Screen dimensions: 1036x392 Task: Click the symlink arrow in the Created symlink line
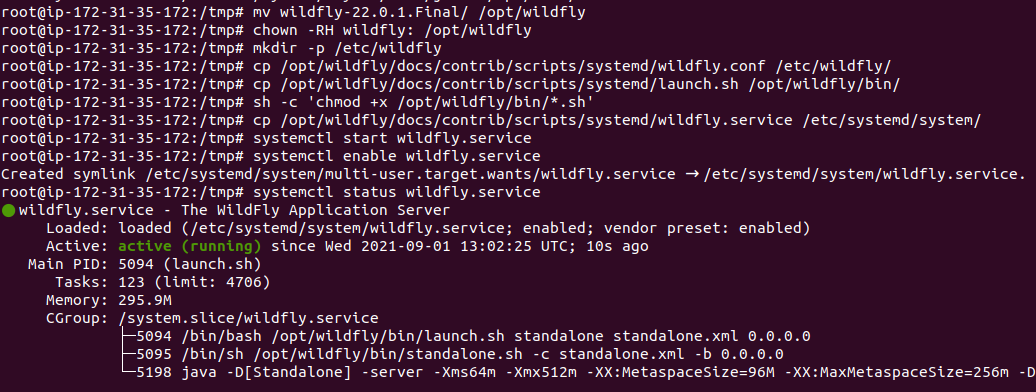click(x=690, y=175)
